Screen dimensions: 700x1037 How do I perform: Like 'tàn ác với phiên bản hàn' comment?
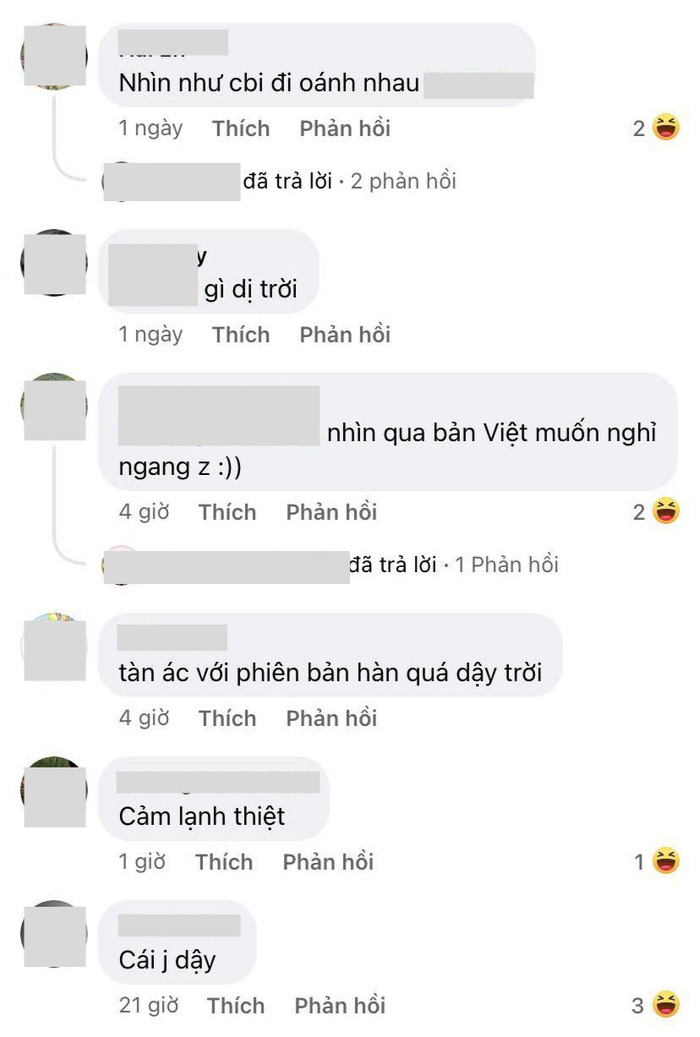(228, 718)
